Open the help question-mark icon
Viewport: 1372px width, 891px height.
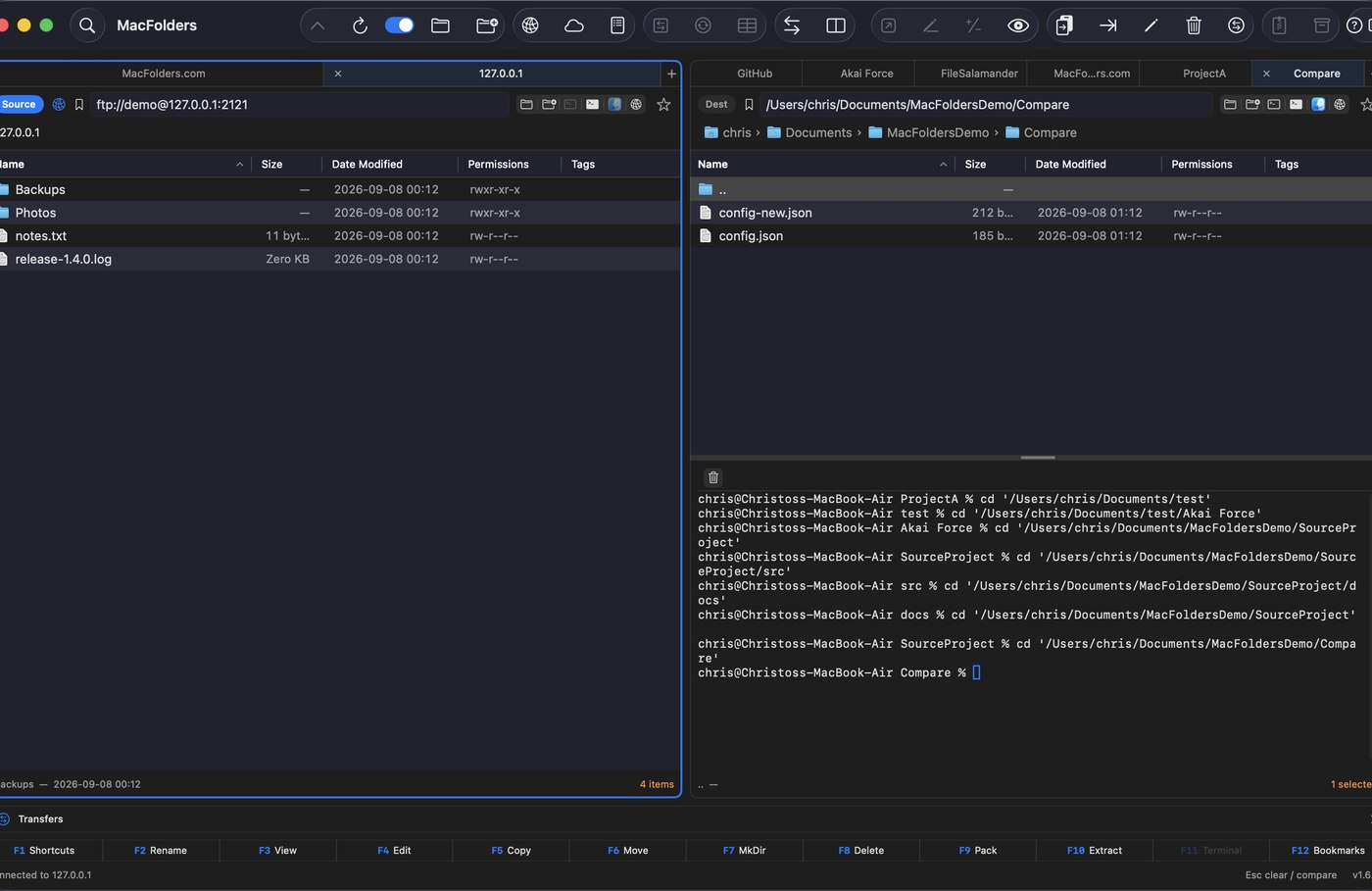(x=1354, y=25)
